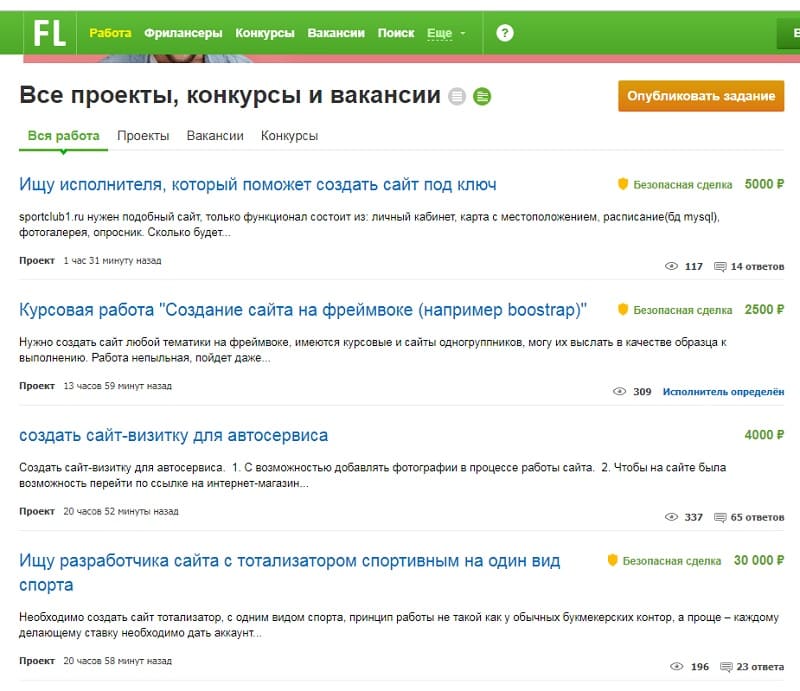
Task: Click the 4000 ₽ budget amount
Action: click(764, 435)
